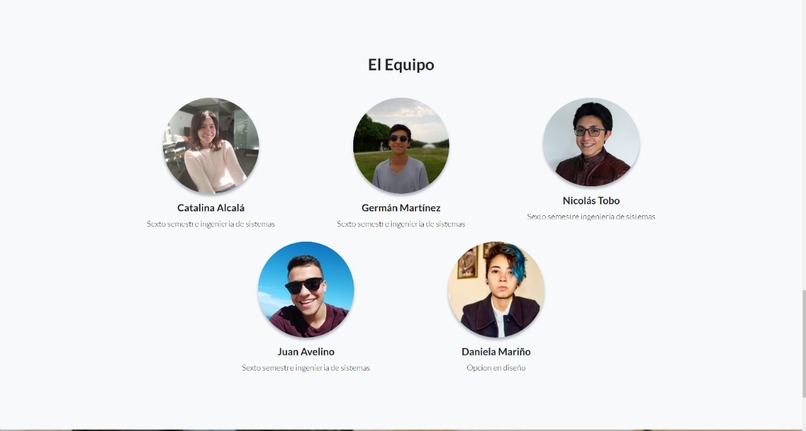This screenshot has height=431, width=806.
Task: Click the description under Germán Martínez
Action: 401,224
